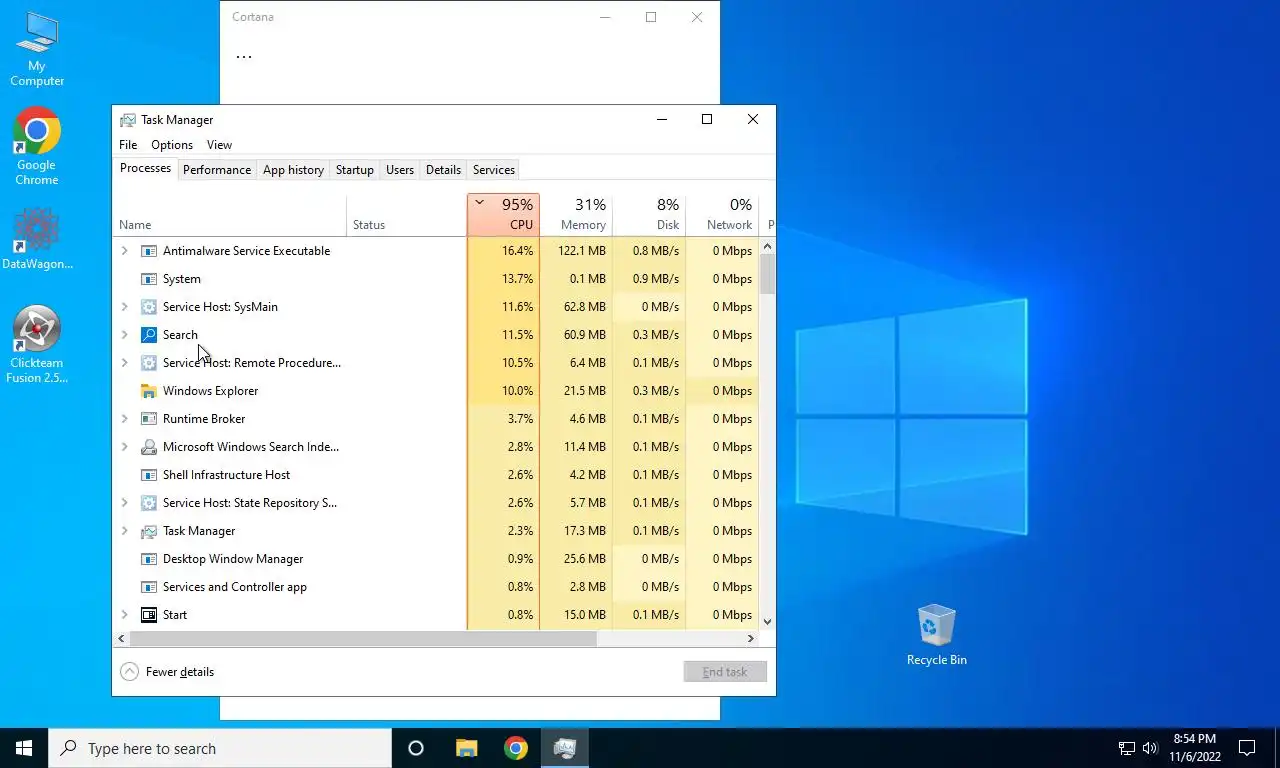Select the Clickteam Fusion 2.5 desktop shortcut

click(x=37, y=345)
